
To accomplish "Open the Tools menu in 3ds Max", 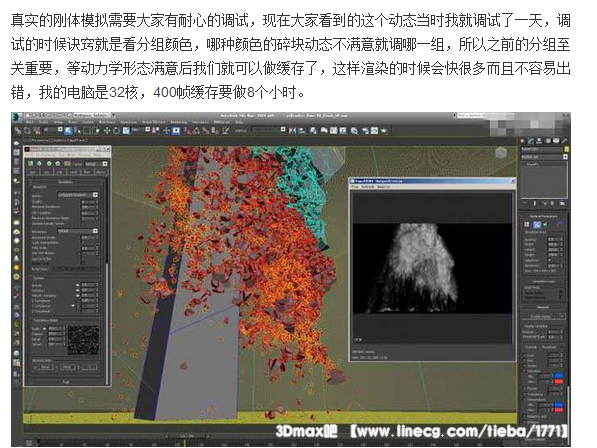I will click(43, 122).
